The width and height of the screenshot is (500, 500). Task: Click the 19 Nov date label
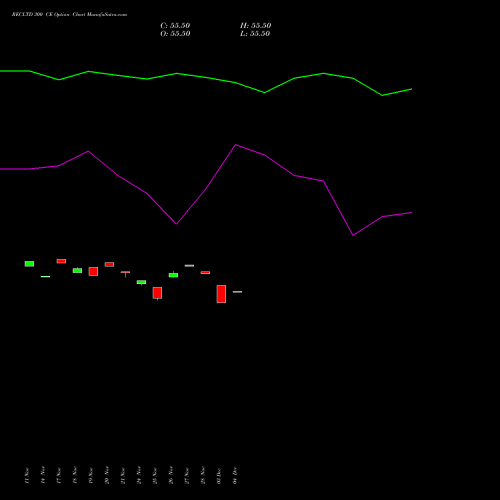click(91, 475)
